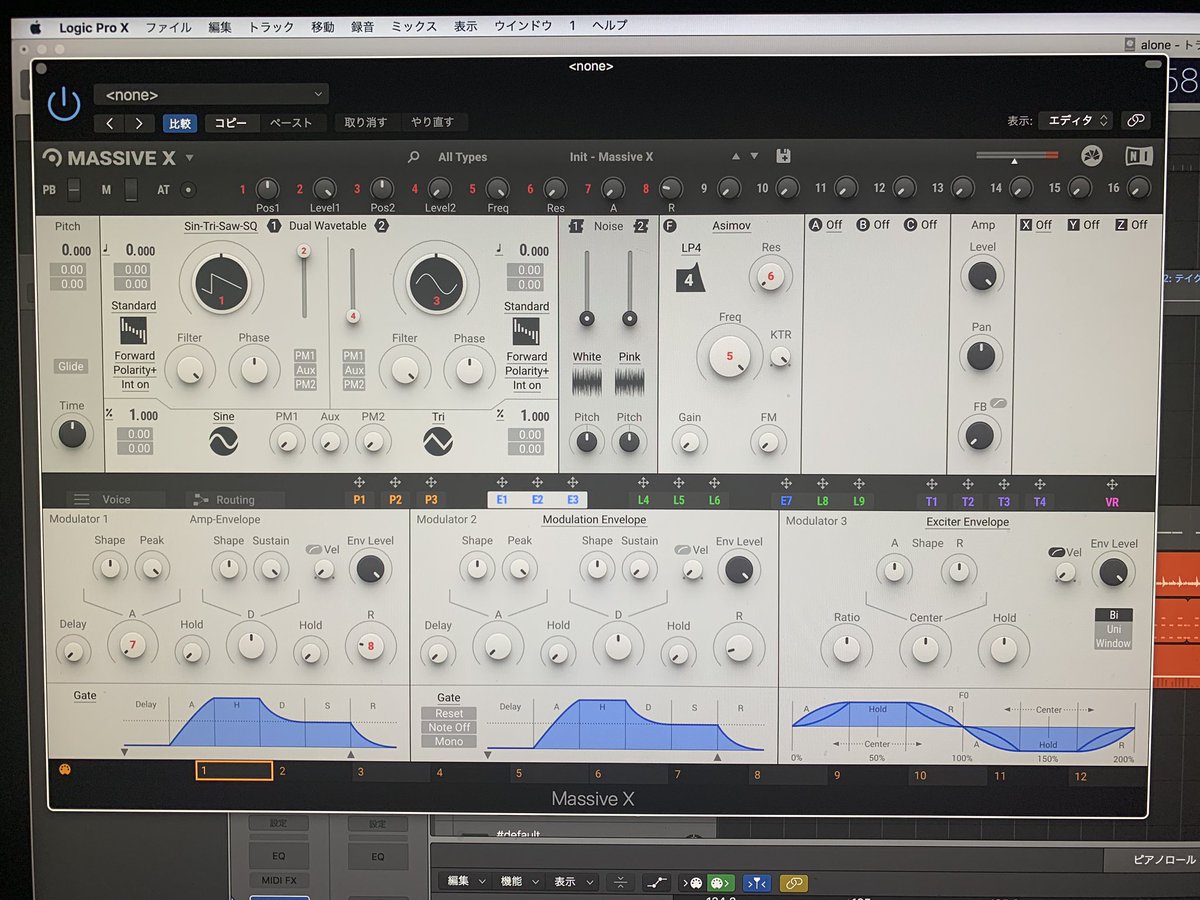Open the Sin-Tri-Saw-SQ wavetable menu
Screen dimensions: 1200x900
221,226
